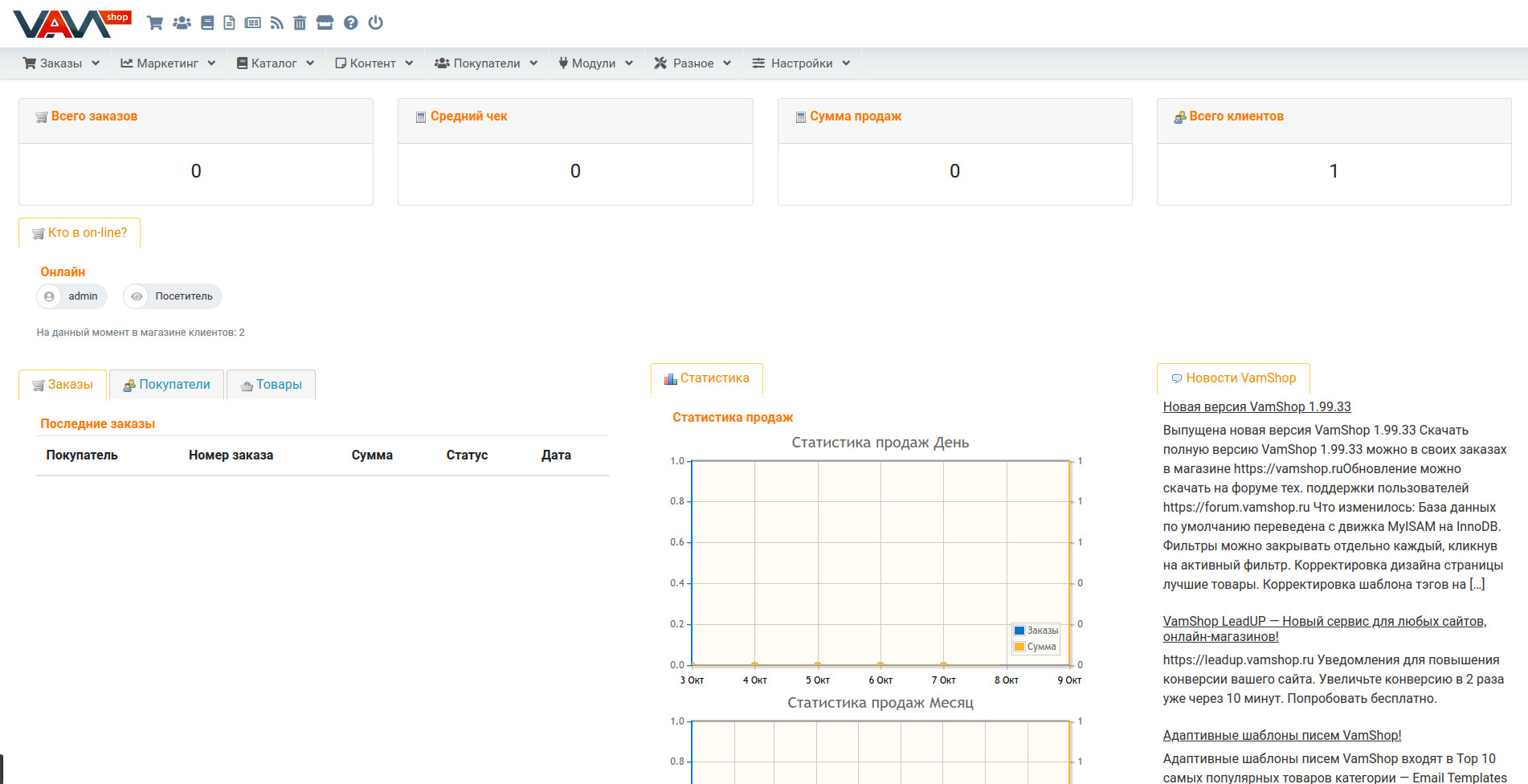Click the admin online user badge
Image resolution: width=1528 pixels, height=784 pixels.
coord(72,296)
